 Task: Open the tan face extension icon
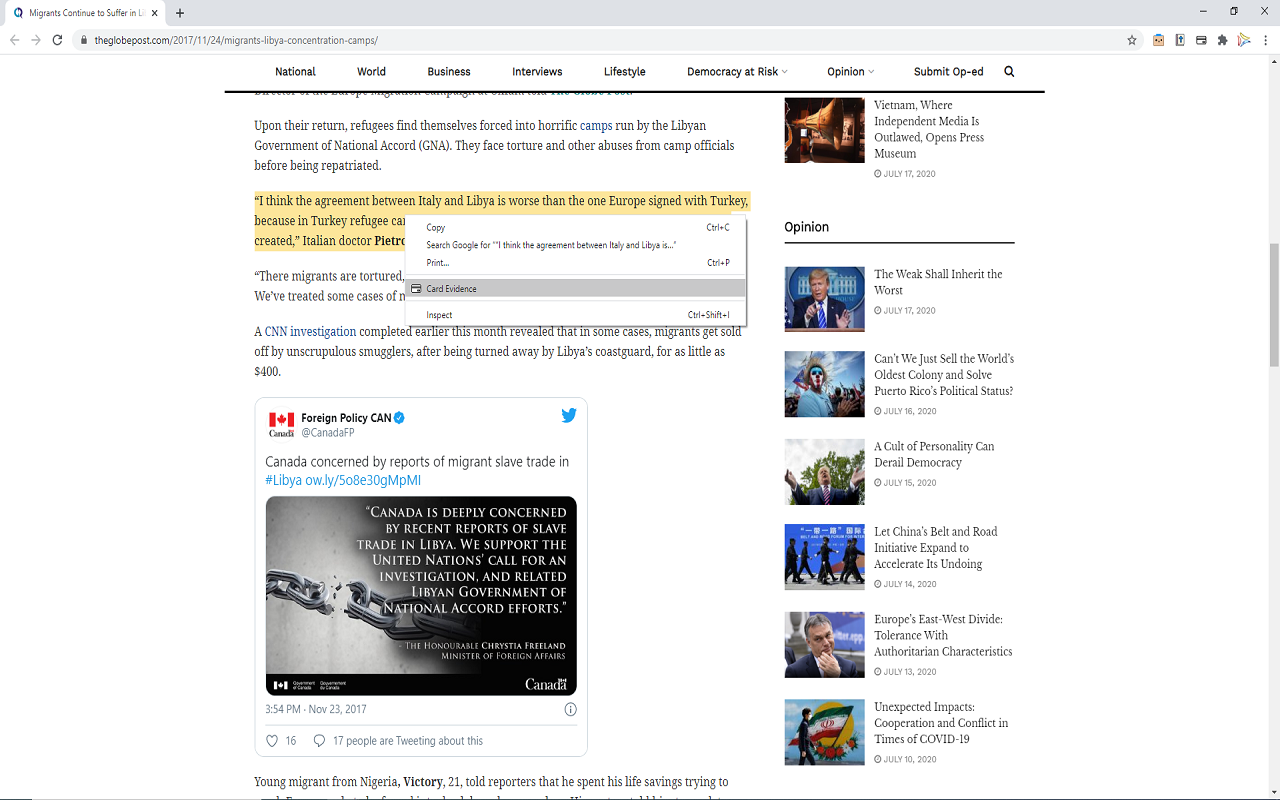(x=1159, y=40)
